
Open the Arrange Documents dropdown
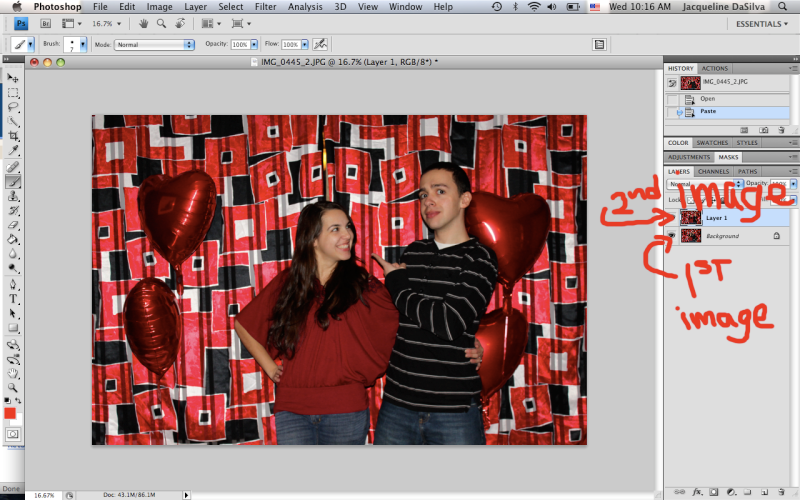pos(211,23)
